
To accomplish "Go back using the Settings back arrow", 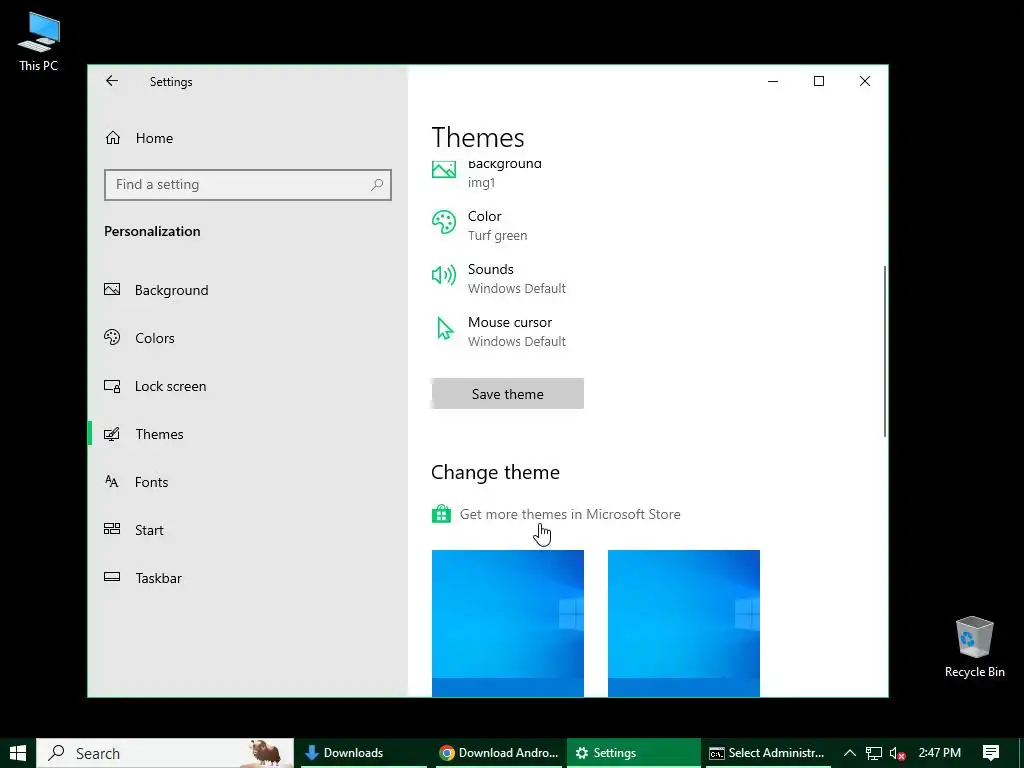I will pos(112,81).
